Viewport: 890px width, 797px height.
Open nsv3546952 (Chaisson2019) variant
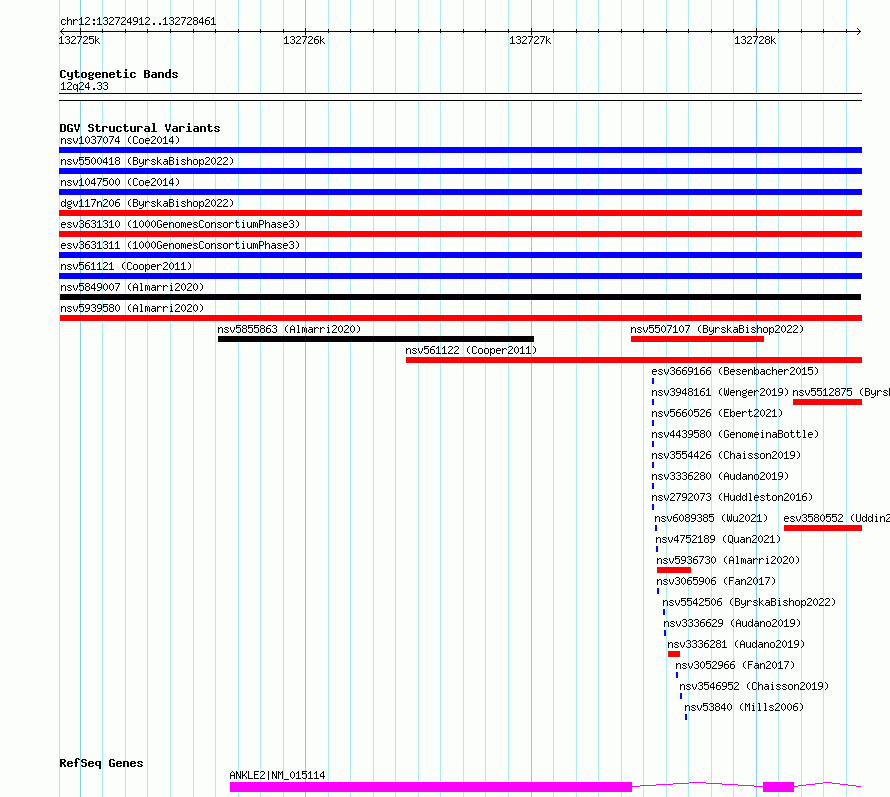(x=754, y=686)
